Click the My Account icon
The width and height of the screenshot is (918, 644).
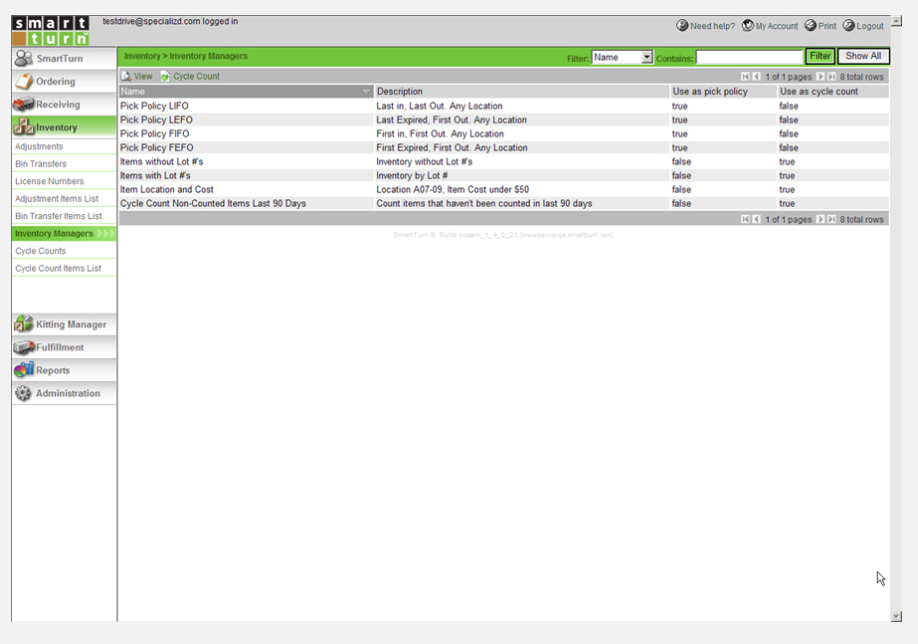point(748,25)
